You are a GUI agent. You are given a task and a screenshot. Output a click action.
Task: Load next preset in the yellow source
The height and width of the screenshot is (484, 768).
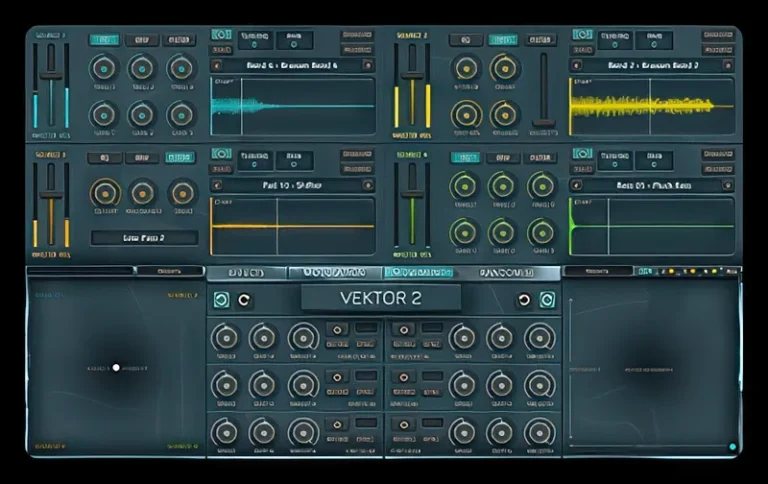point(728,65)
